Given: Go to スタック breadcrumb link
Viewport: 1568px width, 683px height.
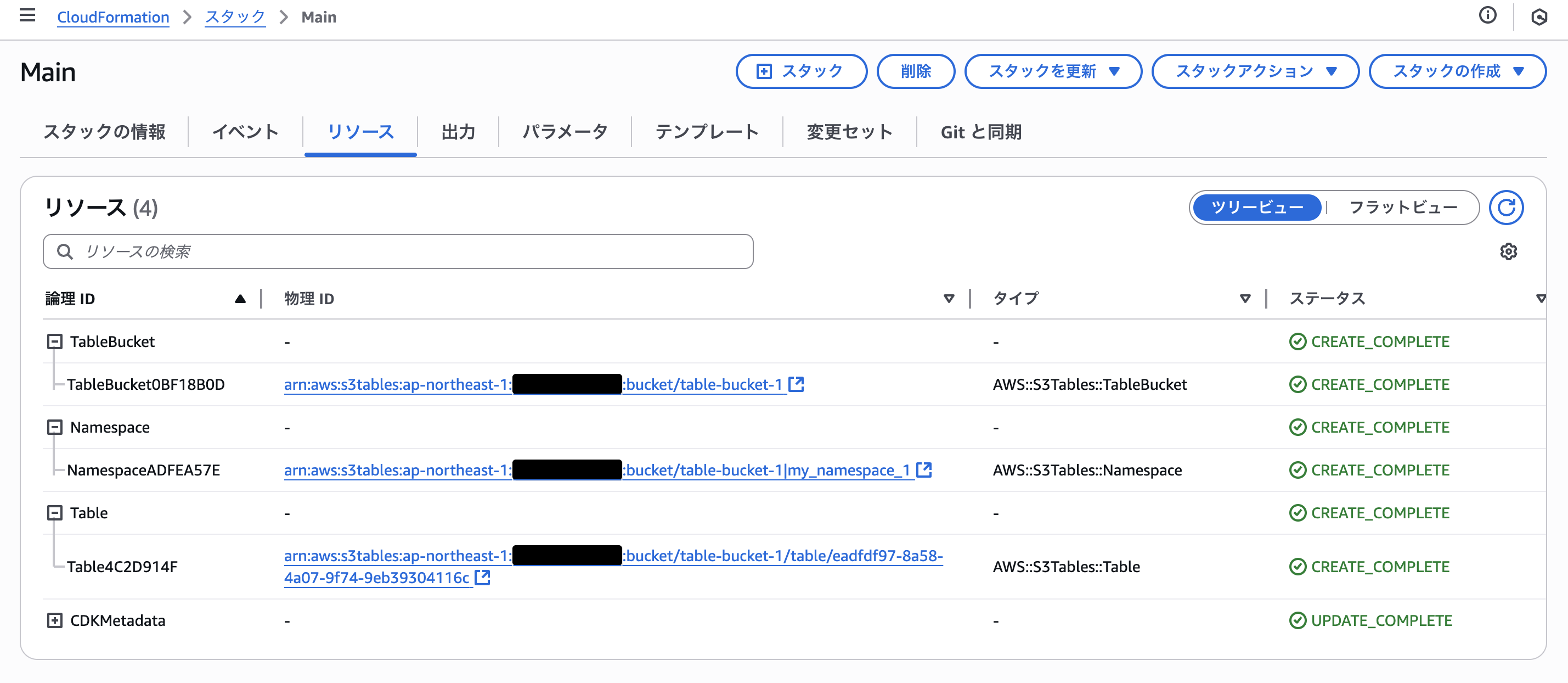Looking at the screenshot, I should [x=235, y=17].
